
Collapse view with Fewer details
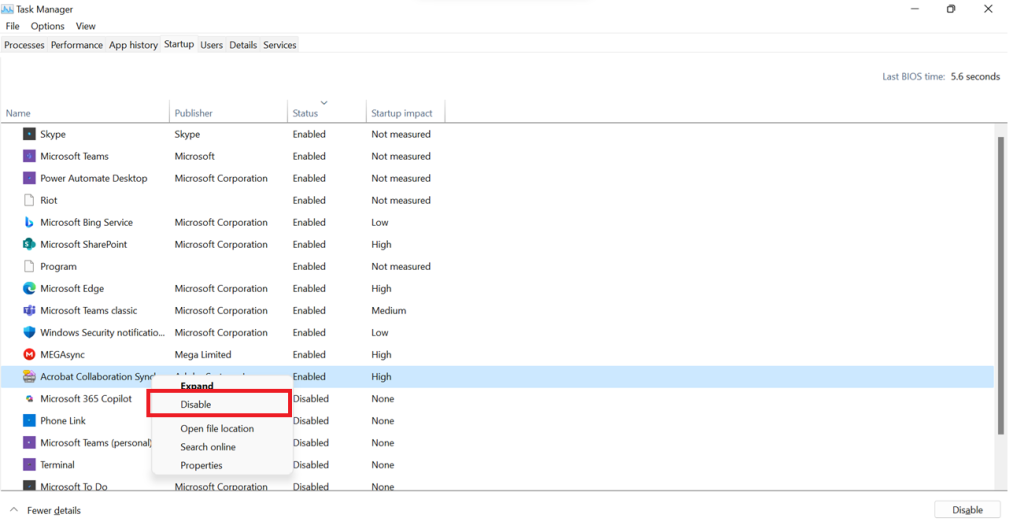tap(46, 511)
